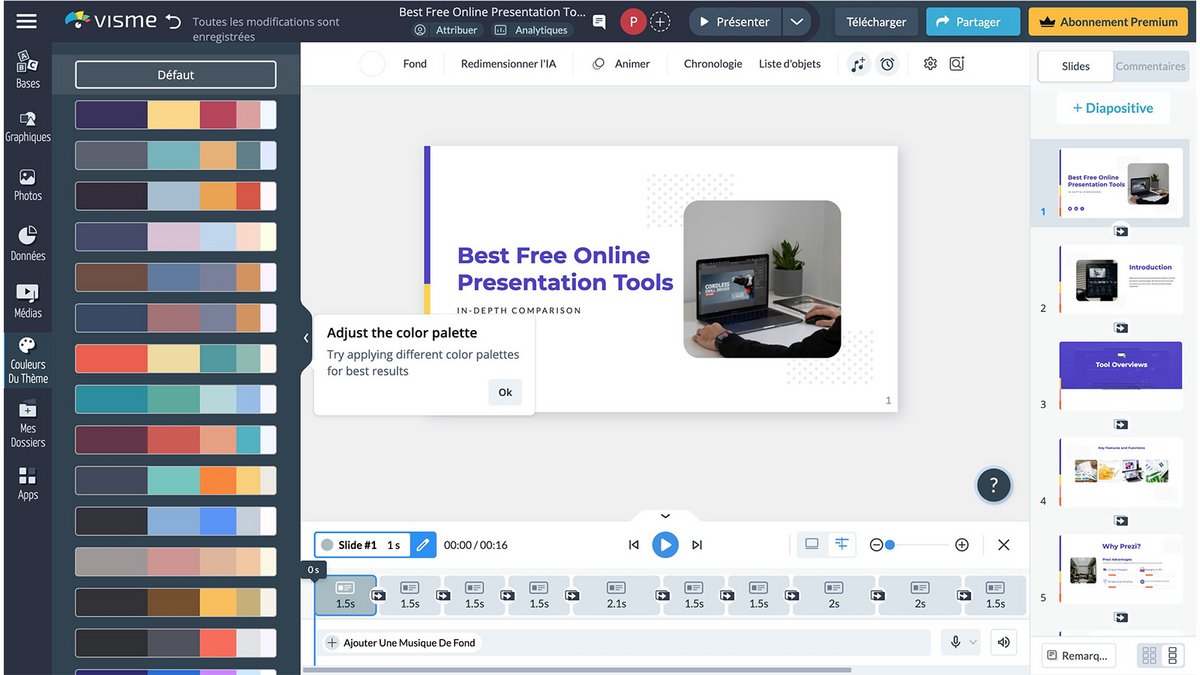Open the comments speech-bubble icon in header
1200x675 pixels.
click(x=599, y=21)
